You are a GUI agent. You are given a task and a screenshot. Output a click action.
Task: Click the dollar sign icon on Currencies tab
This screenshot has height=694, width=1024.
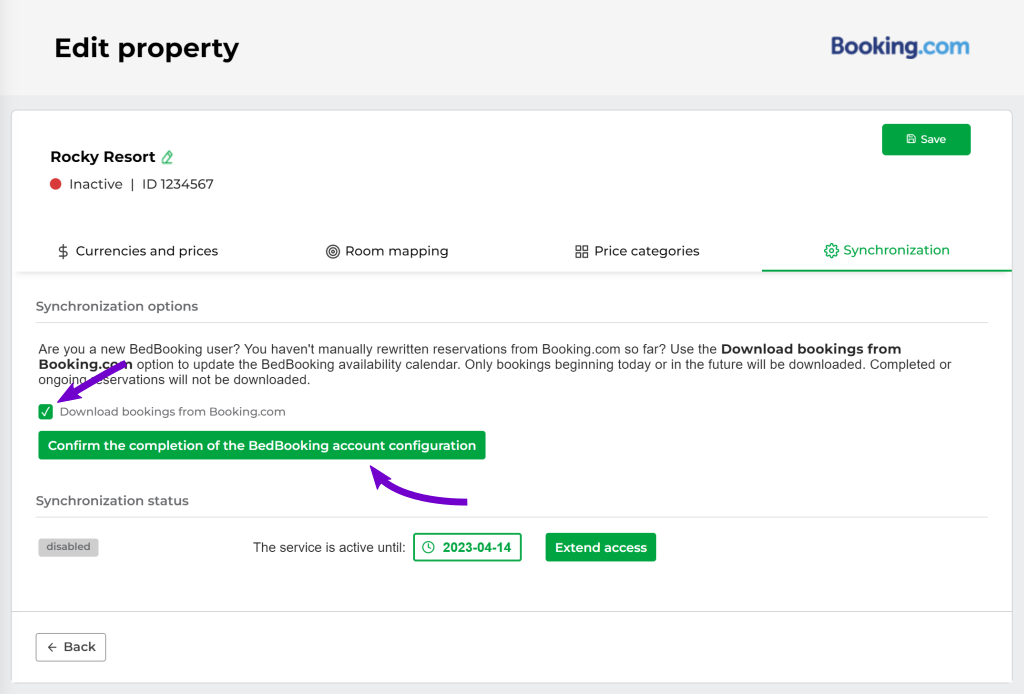(63, 251)
